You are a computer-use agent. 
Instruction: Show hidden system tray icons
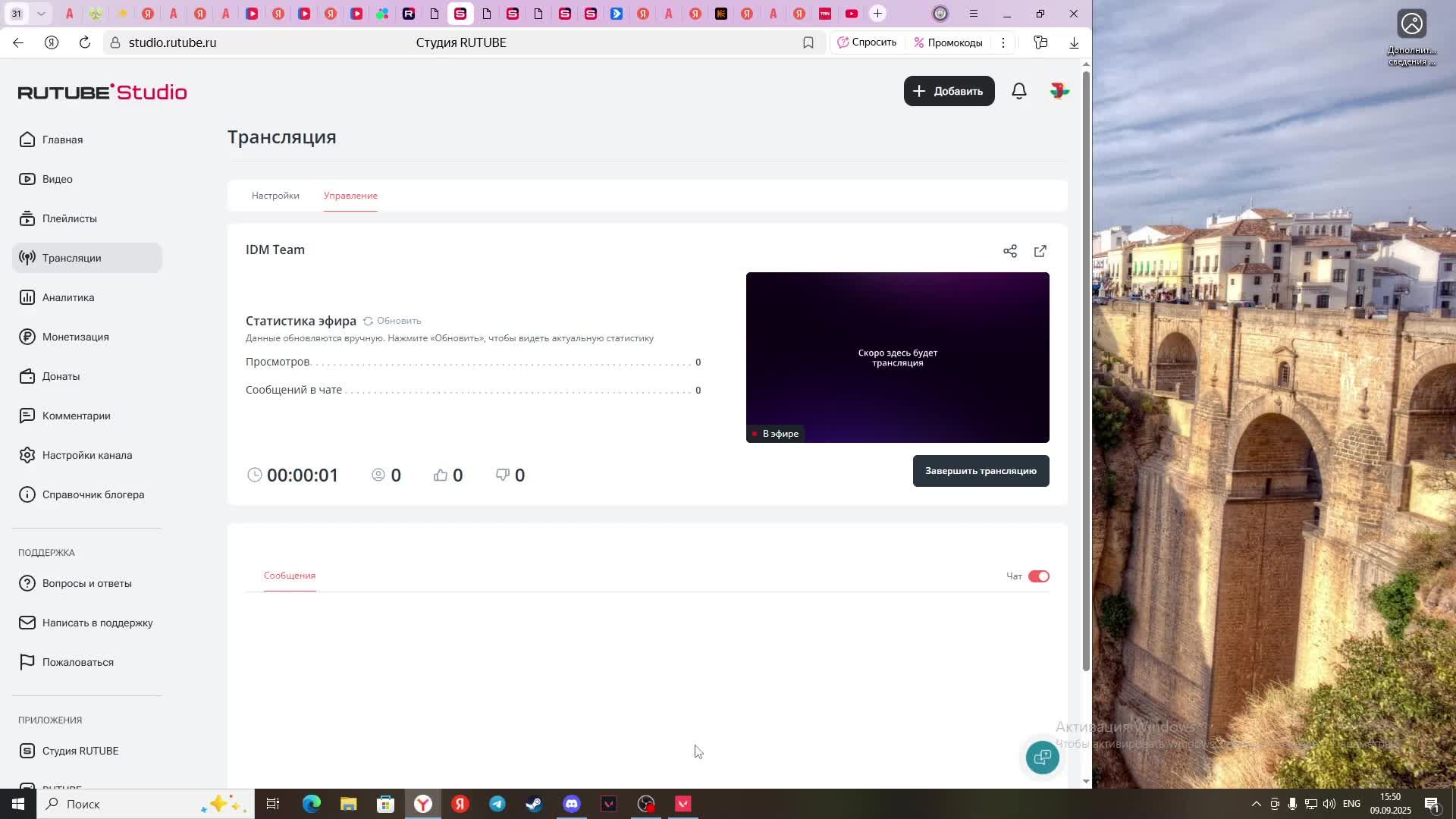point(1256,804)
